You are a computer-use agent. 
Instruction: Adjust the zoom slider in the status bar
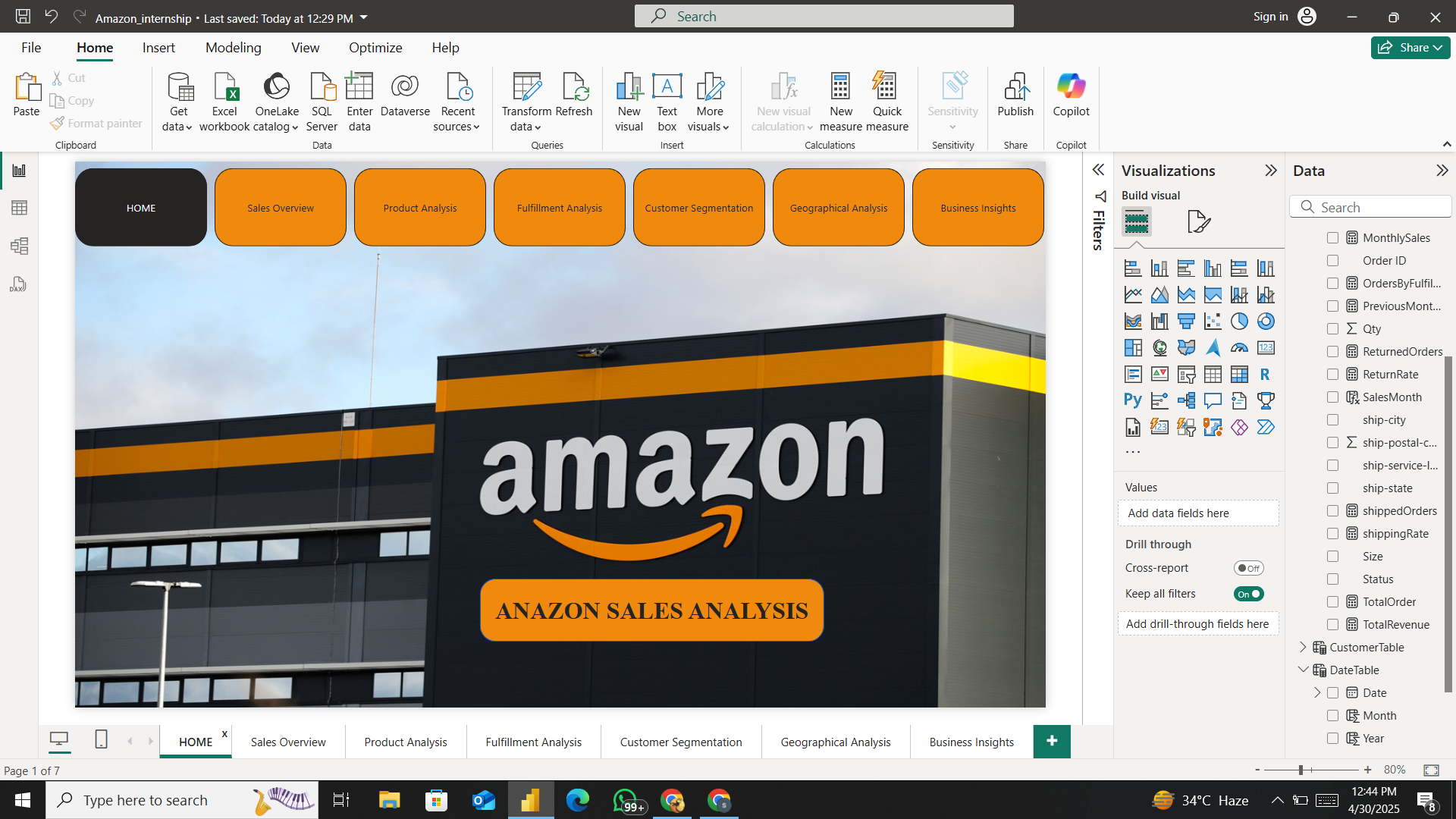pos(1301,770)
